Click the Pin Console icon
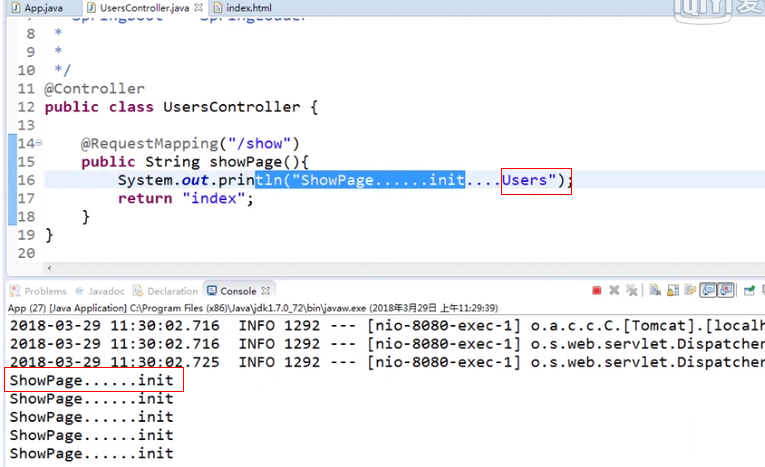This screenshot has width=765, height=467. pos(749,291)
